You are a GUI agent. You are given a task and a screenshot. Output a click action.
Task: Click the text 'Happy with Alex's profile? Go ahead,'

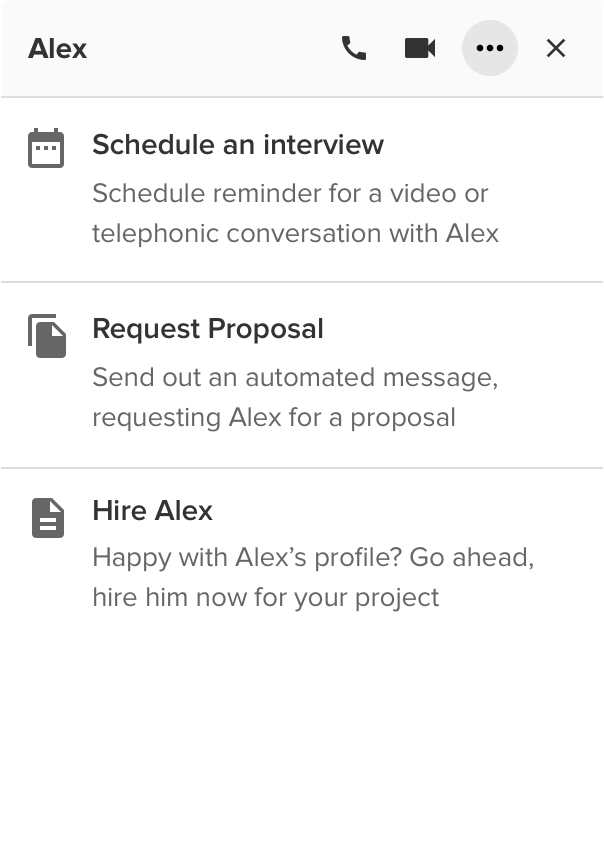pyautogui.click(x=313, y=557)
